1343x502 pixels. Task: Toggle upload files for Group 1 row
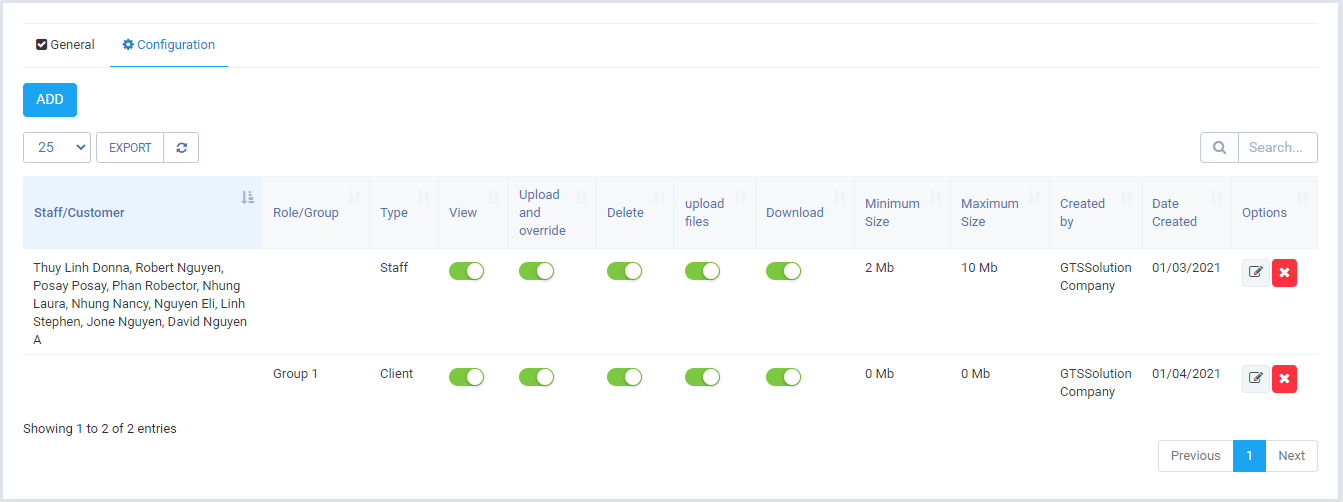pos(702,377)
